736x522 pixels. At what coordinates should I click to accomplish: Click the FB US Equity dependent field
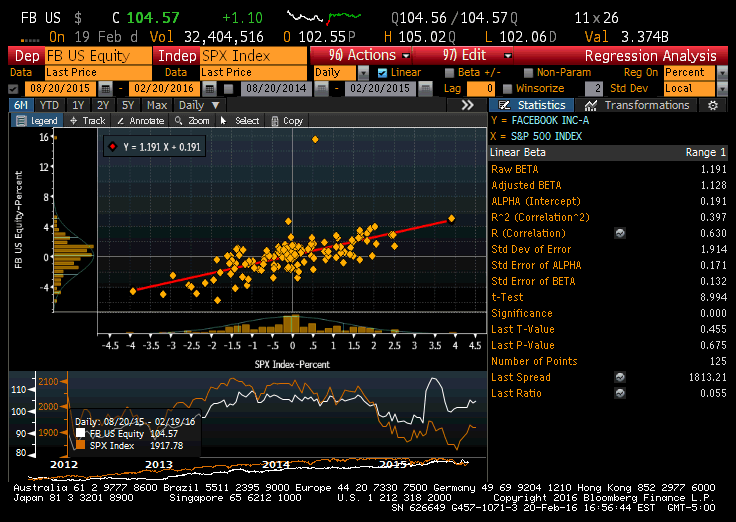tap(98, 56)
